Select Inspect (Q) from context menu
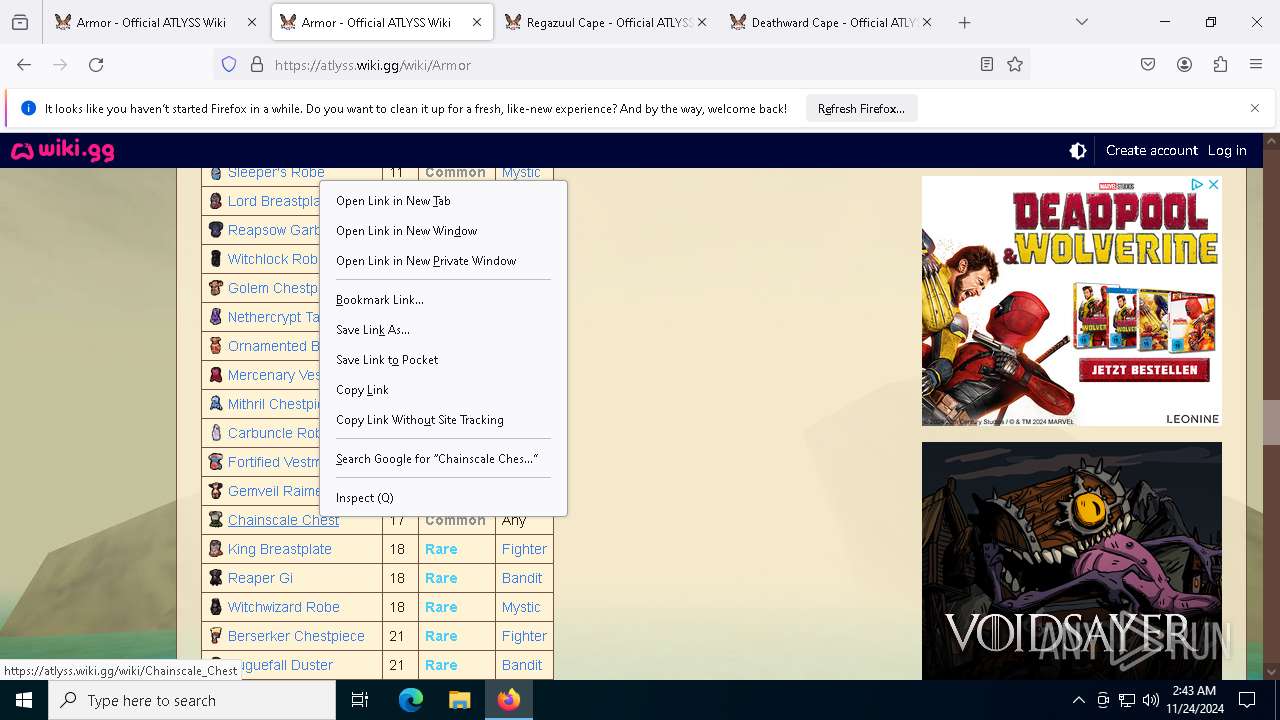 443,498
